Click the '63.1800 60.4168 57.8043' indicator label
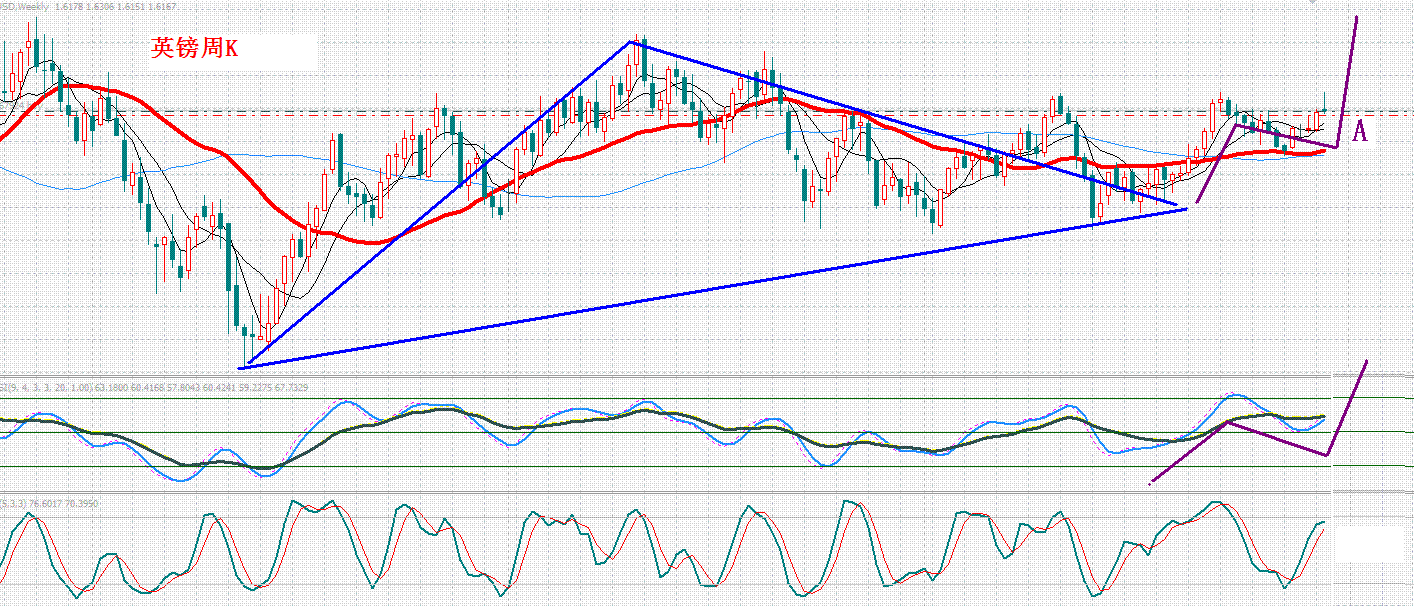This screenshot has width=1414, height=606. coord(147,388)
